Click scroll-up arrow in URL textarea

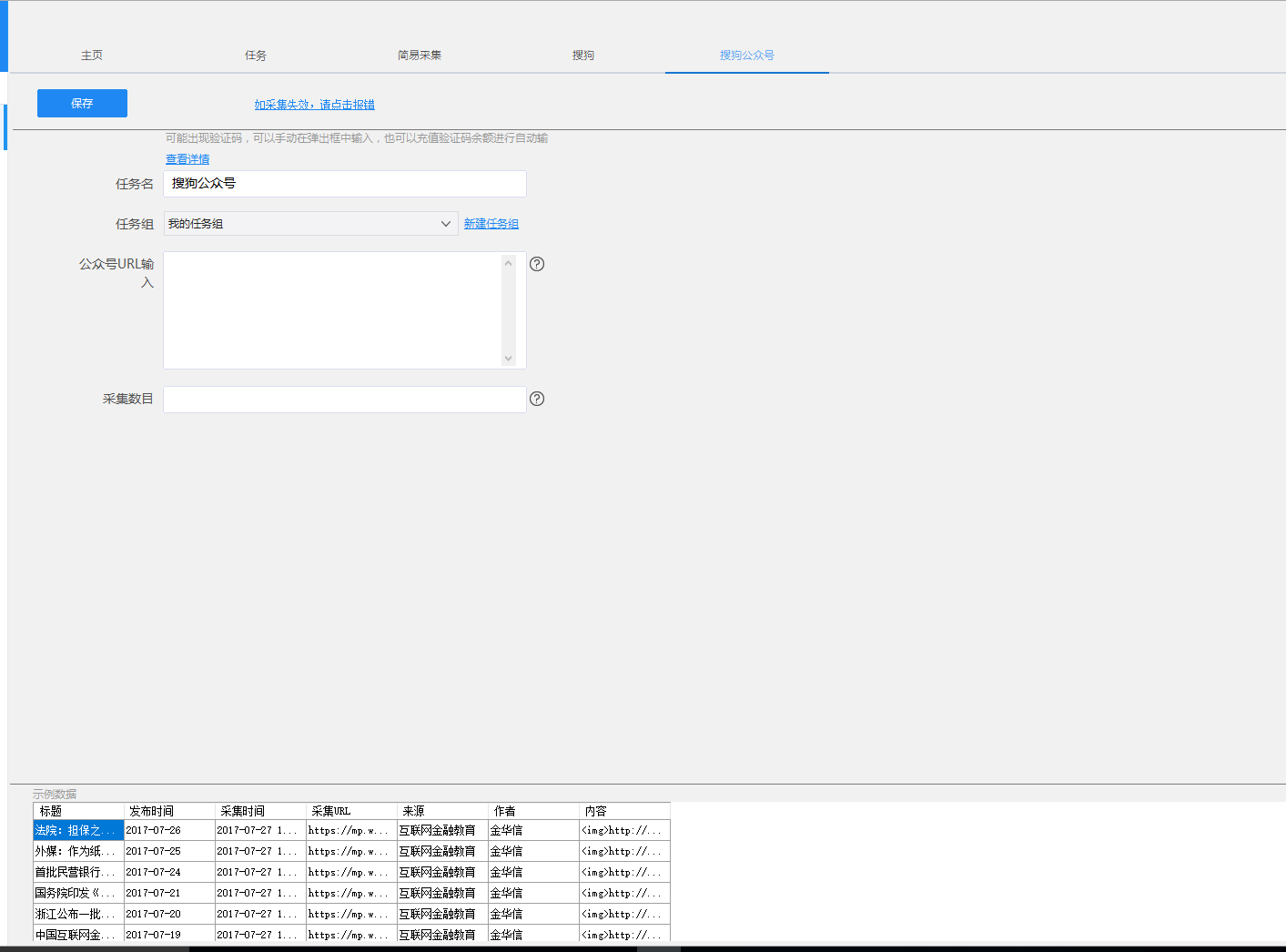tap(508, 264)
